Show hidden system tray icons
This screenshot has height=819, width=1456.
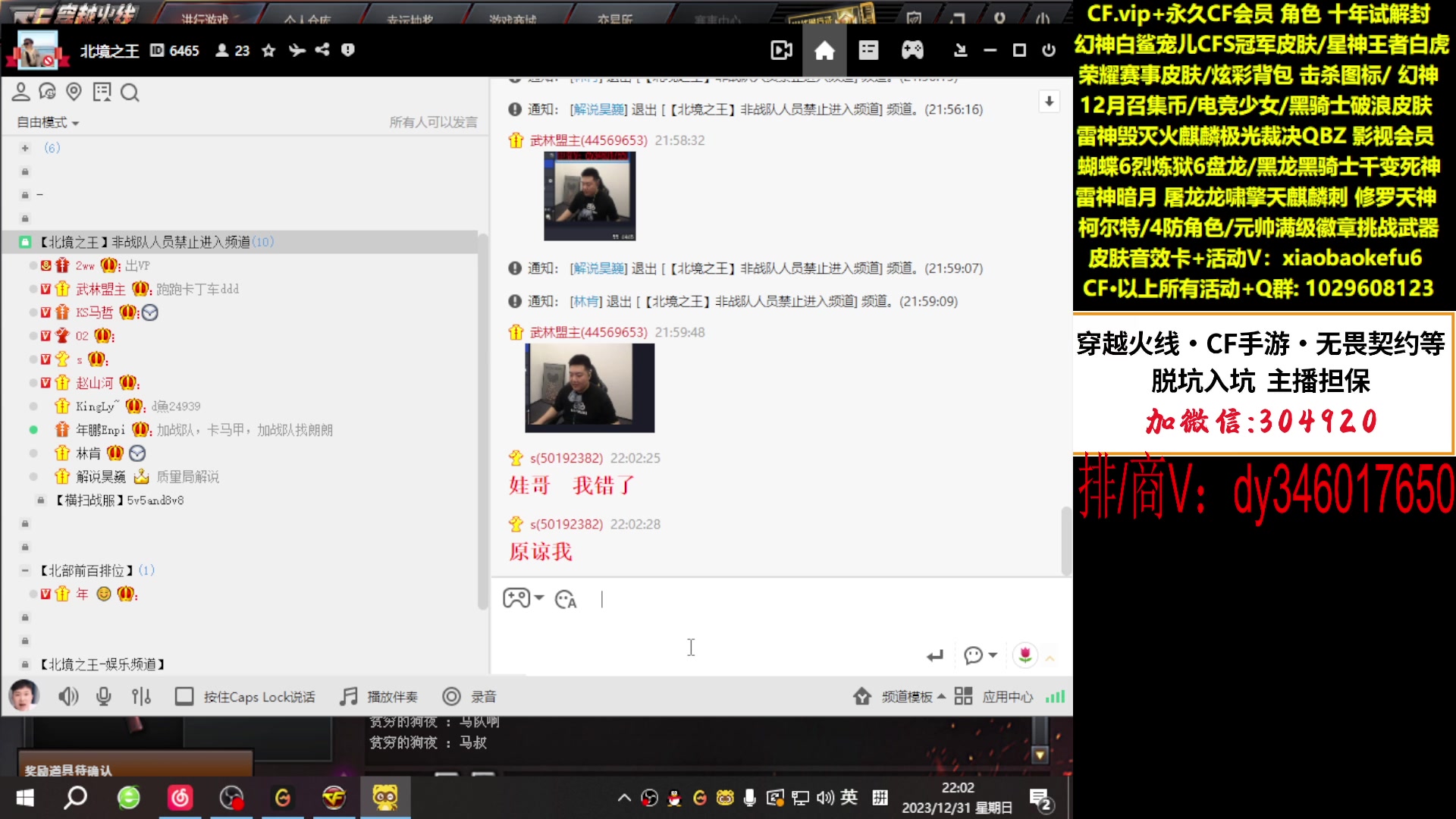coord(623,798)
